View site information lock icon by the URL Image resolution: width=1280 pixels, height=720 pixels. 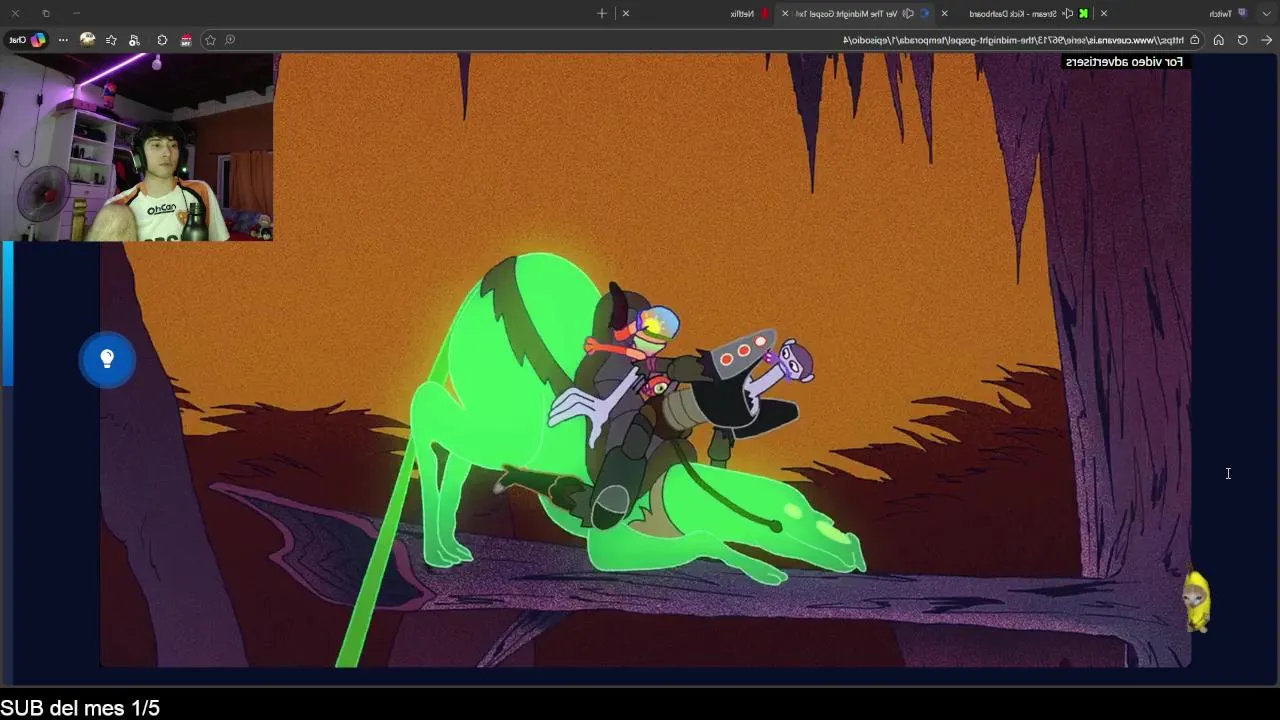1194,40
